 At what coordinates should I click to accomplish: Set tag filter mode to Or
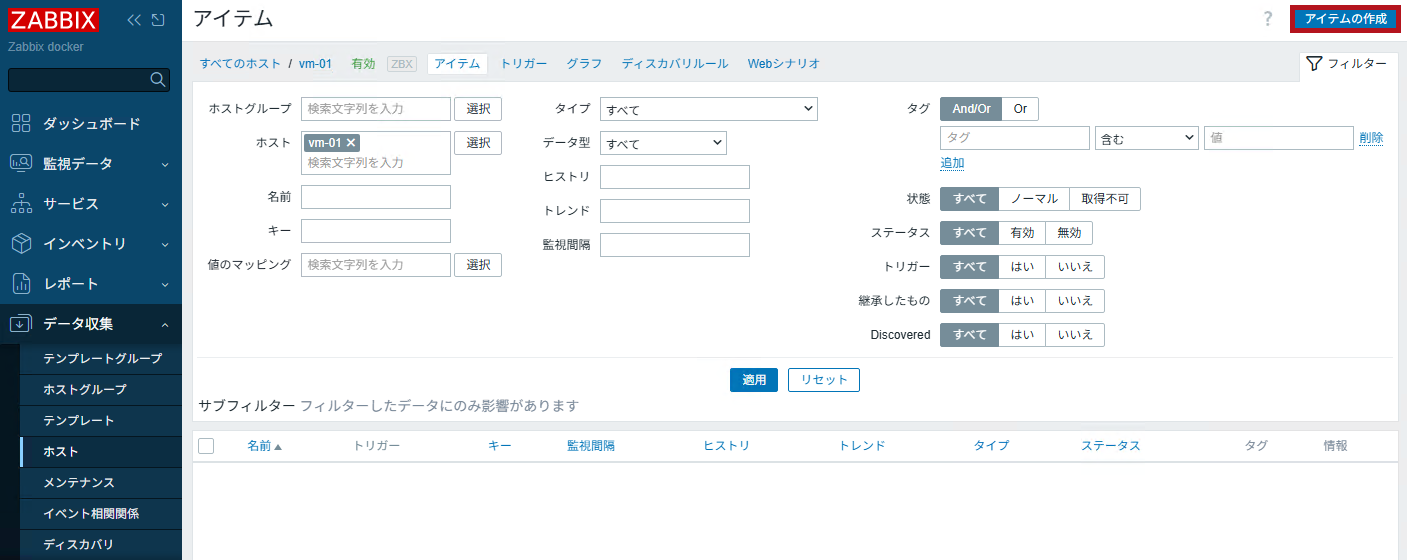1020,109
